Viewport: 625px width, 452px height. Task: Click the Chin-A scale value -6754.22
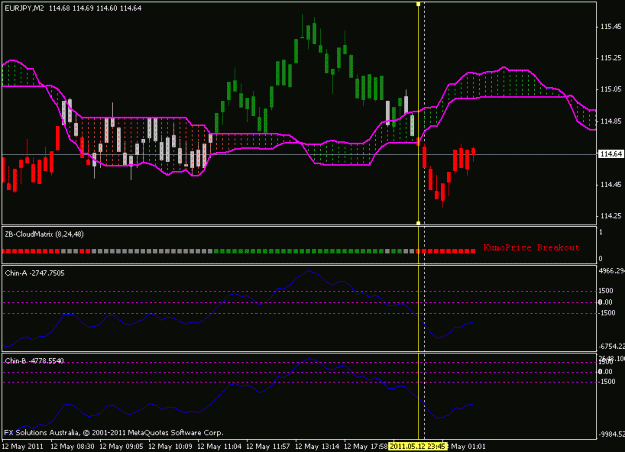(x=611, y=347)
